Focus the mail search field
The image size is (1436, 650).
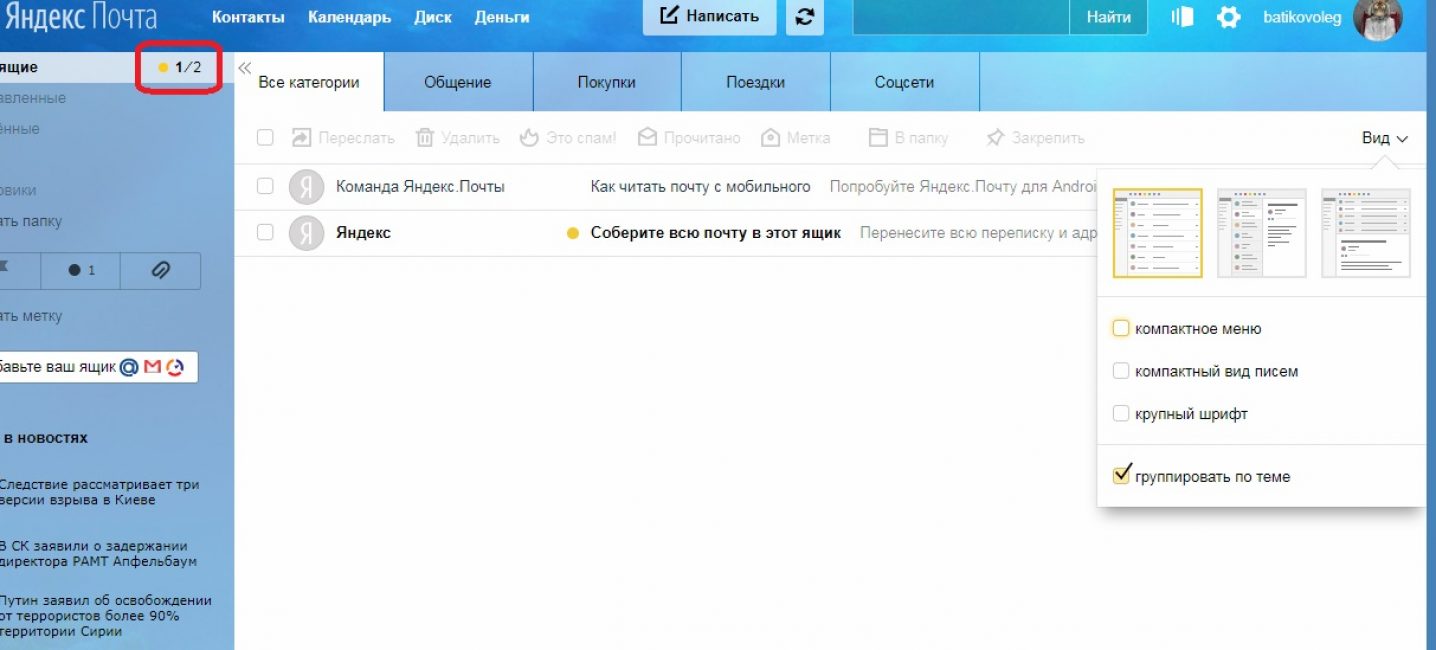(961, 17)
